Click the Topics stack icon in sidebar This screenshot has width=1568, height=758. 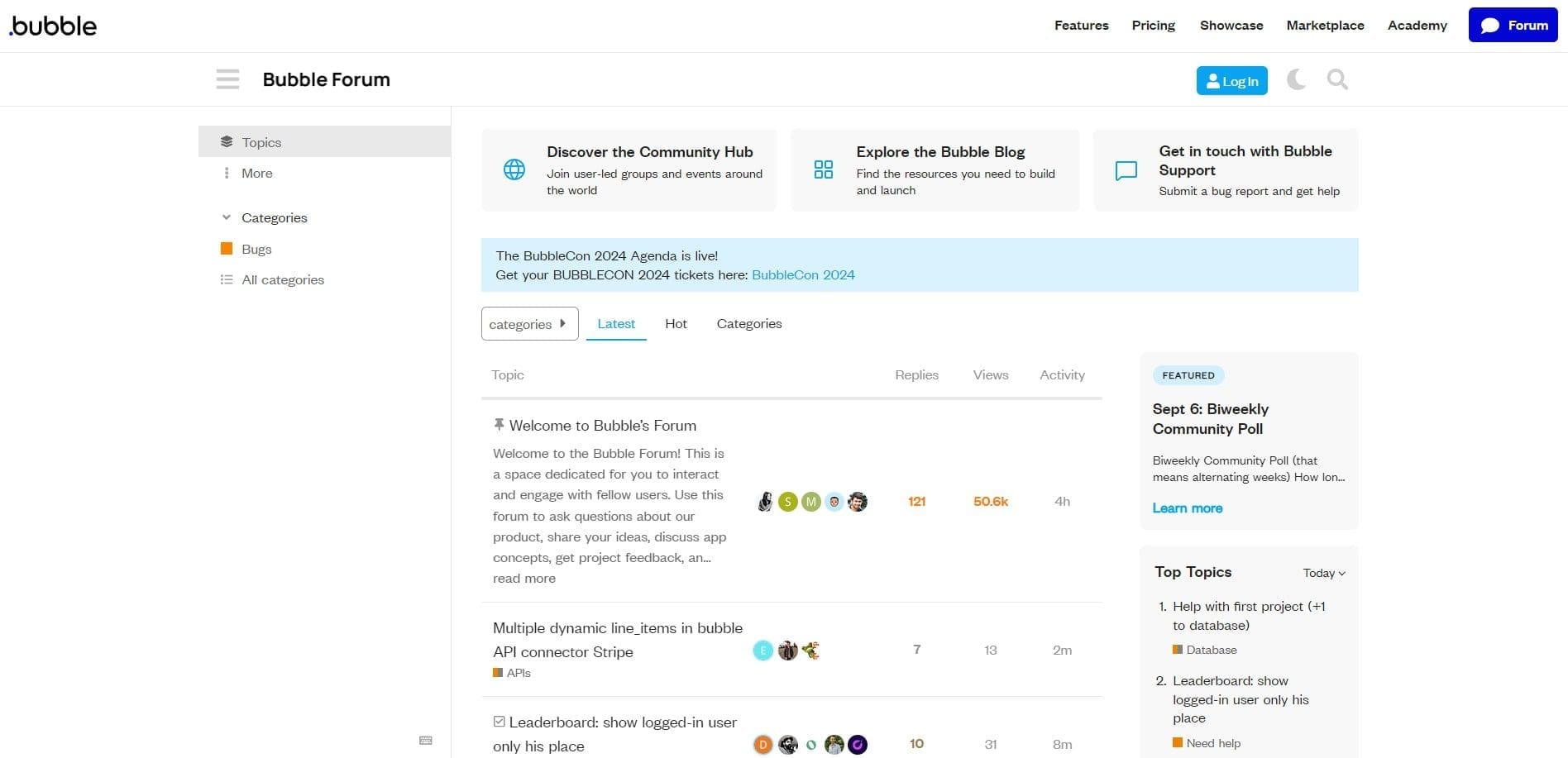pos(227,142)
